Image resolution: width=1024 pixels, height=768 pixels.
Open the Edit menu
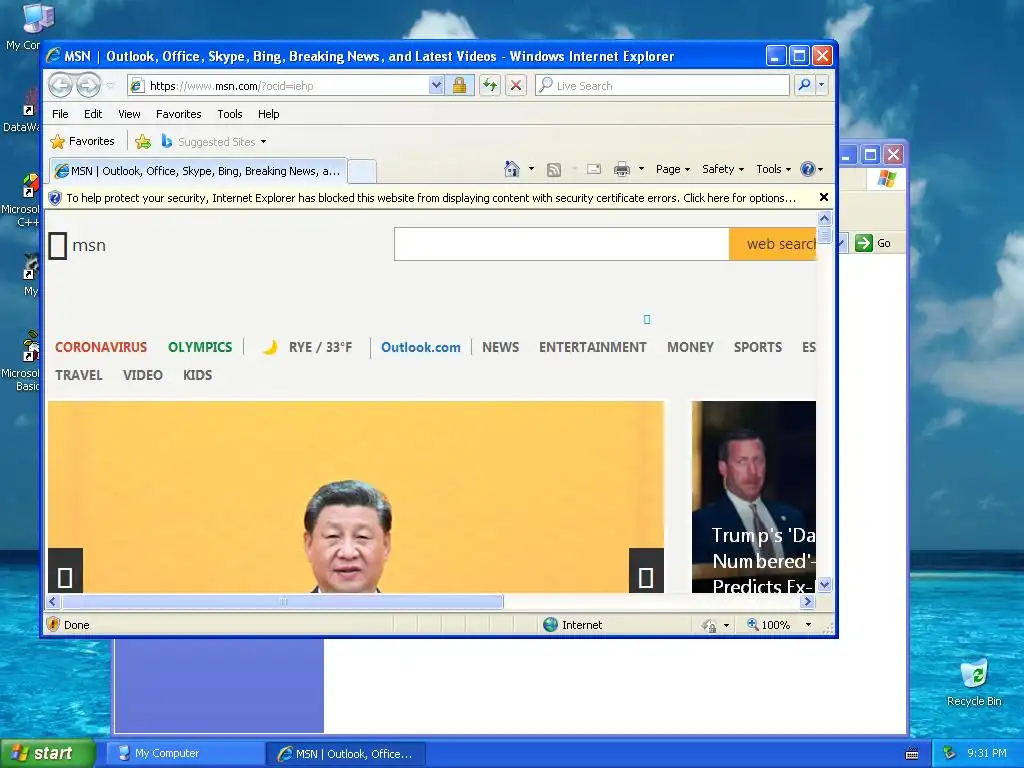(93, 114)
